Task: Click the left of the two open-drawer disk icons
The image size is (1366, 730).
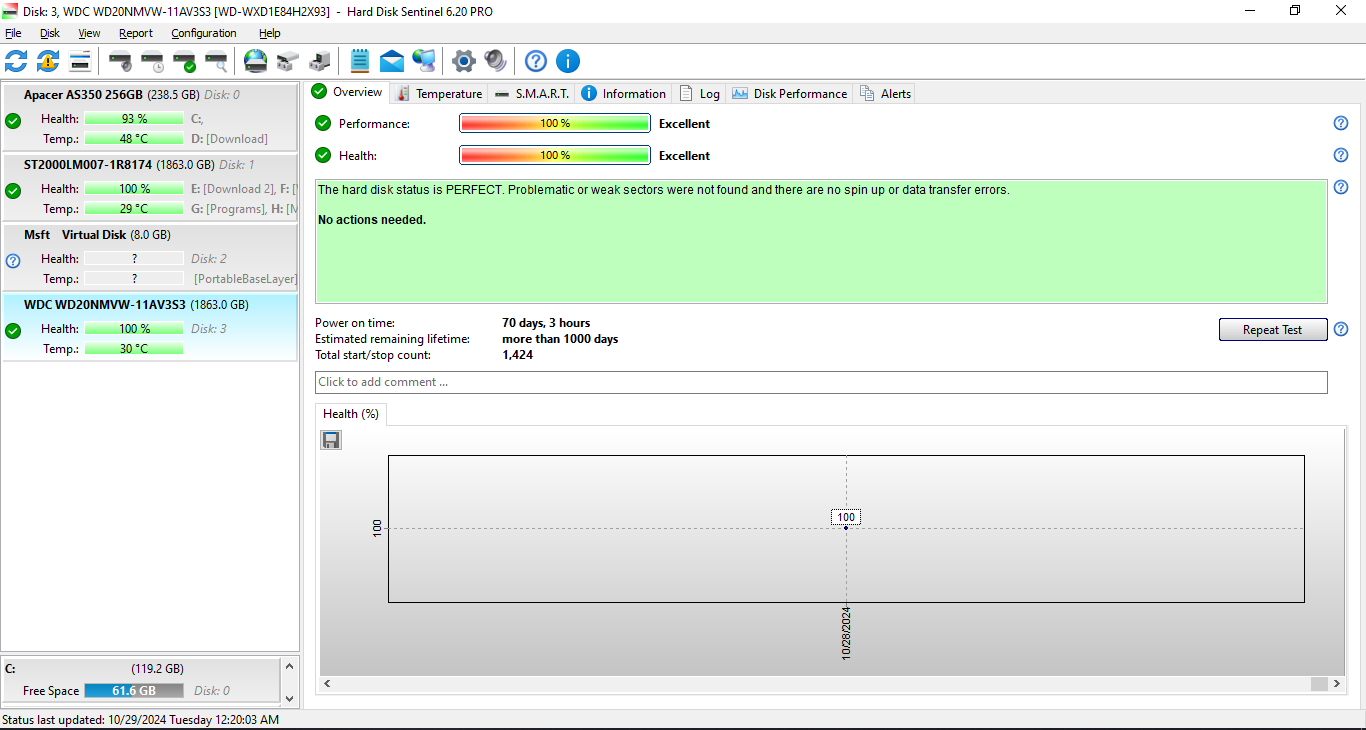Action: point(288,61)
